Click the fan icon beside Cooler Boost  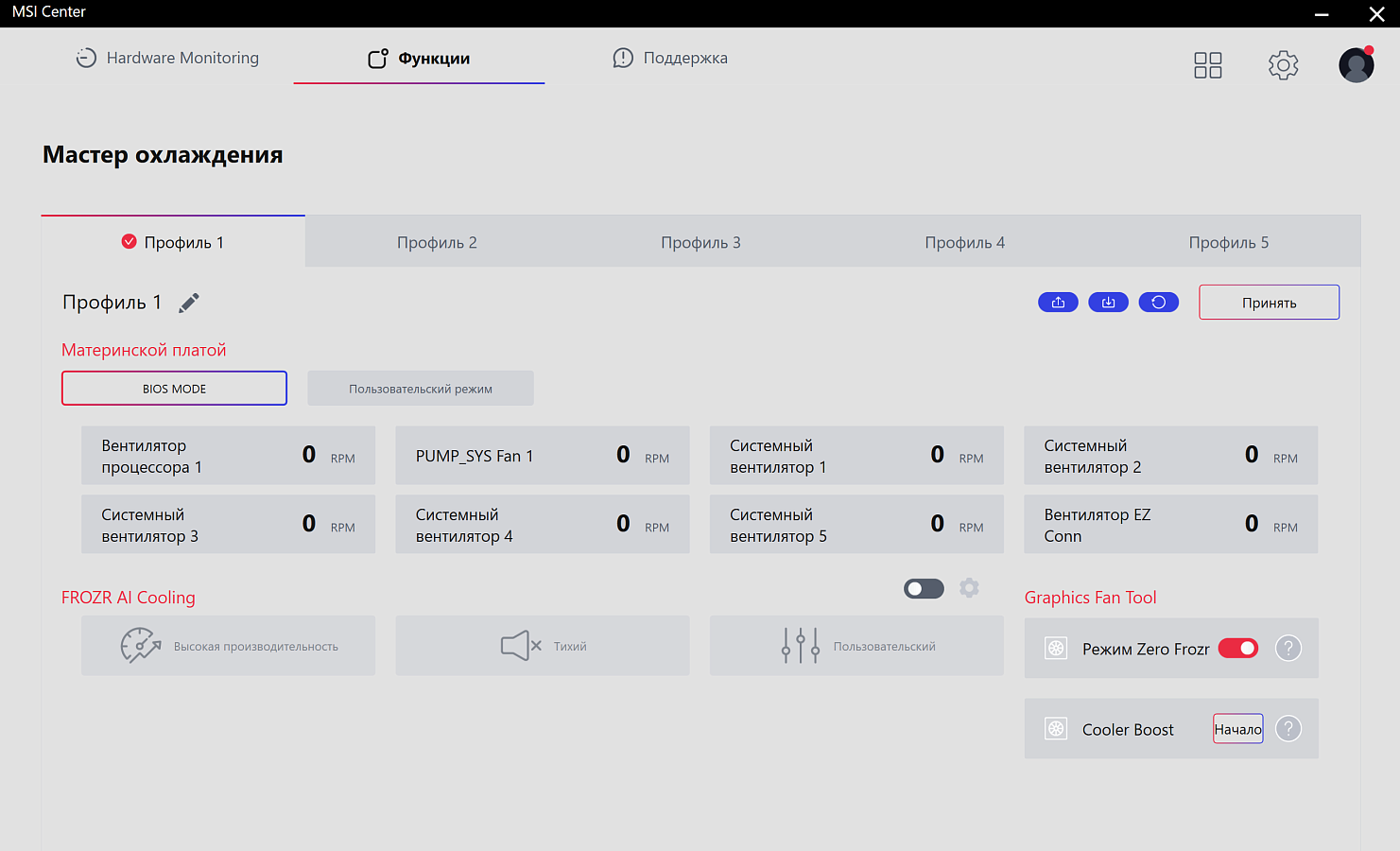coord(1056,728)
